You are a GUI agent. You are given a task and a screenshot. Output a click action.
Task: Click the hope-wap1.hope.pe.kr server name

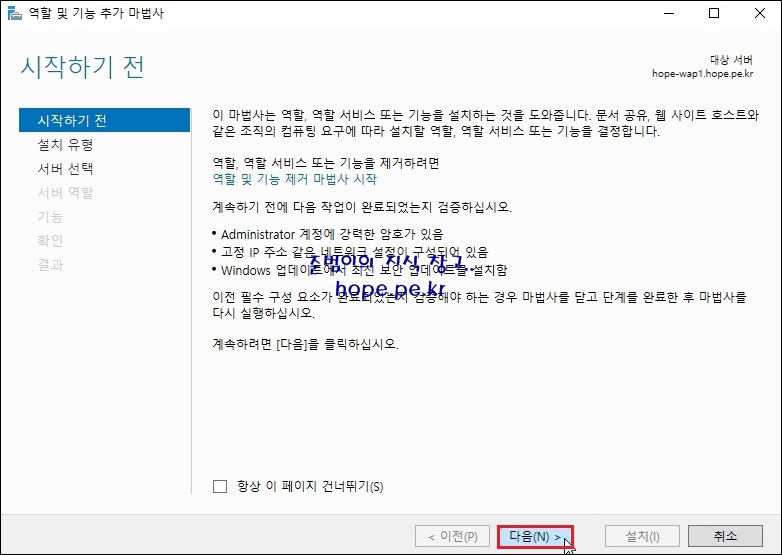click(702, 74)
